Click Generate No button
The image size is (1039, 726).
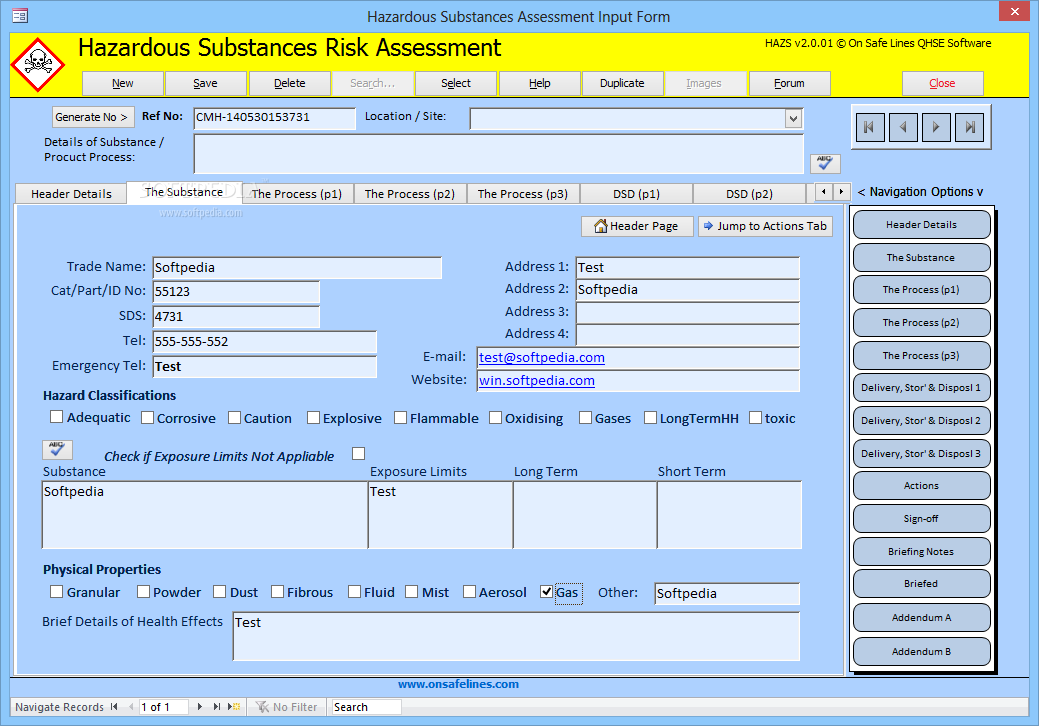[93, 117]
